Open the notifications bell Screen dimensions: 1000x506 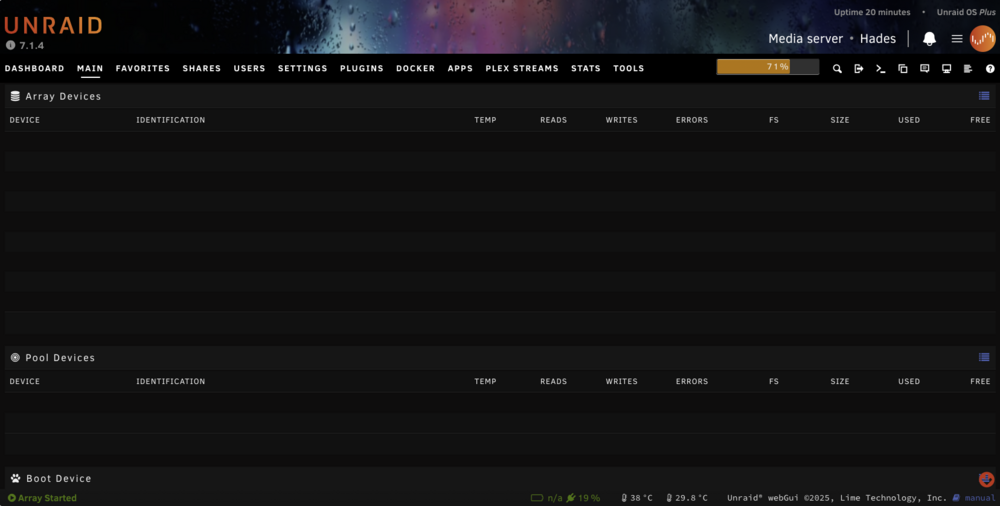click(x=929, y=39)
